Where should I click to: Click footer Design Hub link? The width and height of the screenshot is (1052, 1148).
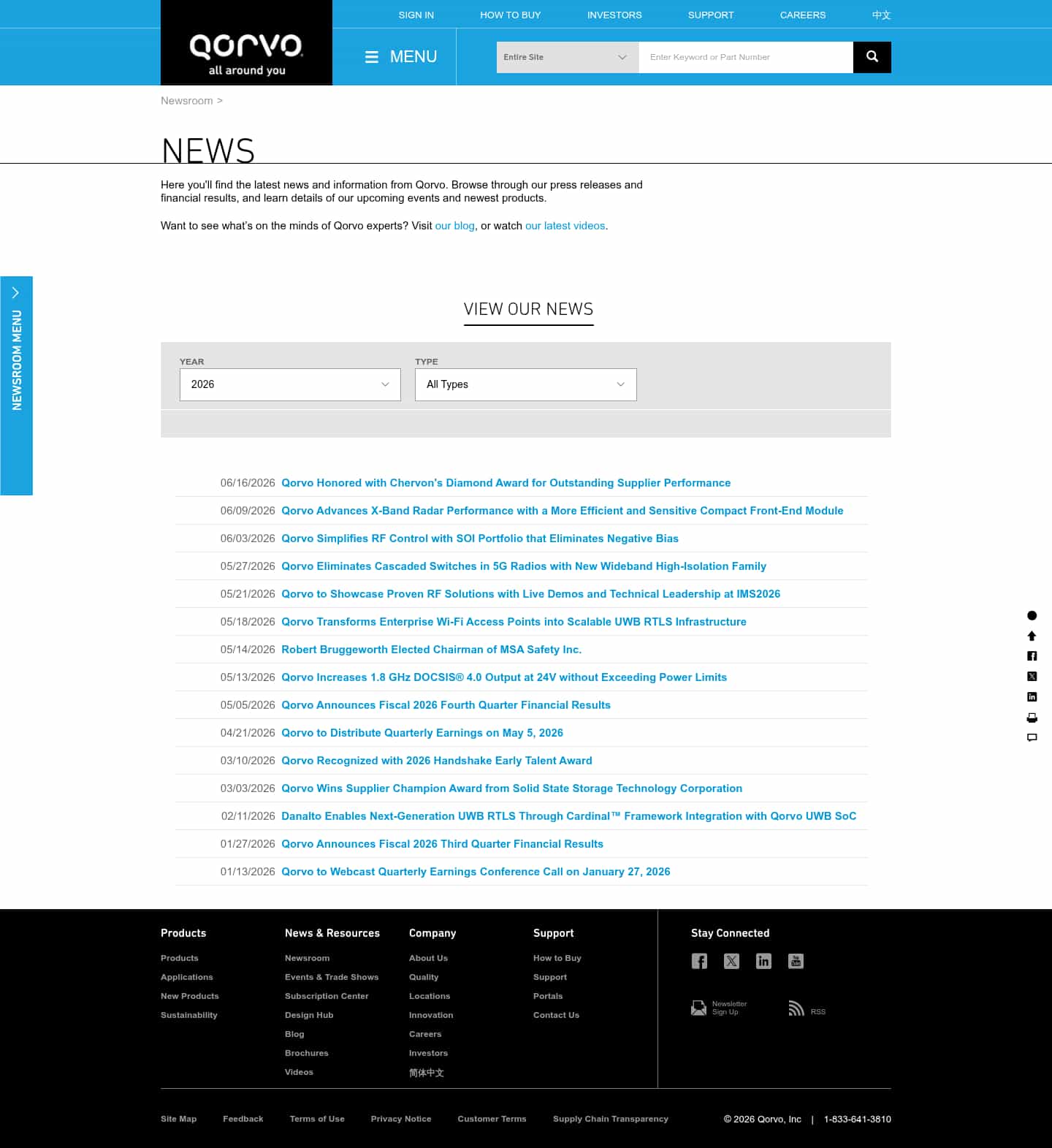coord(309,1015)
